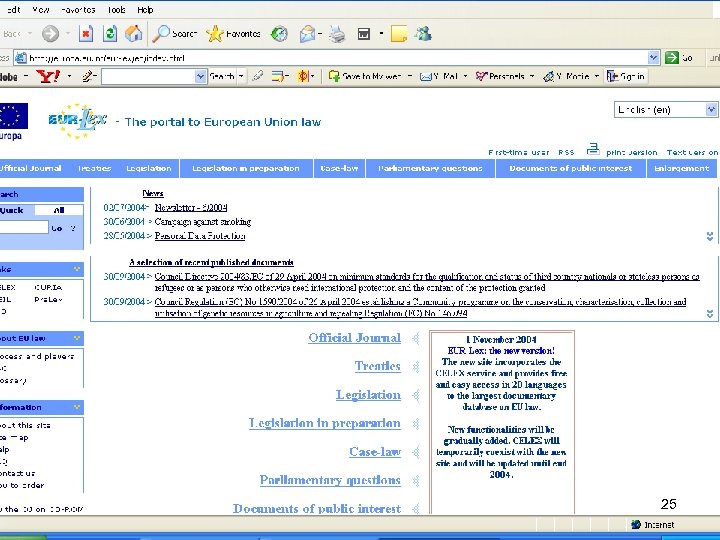Image resolution: width=720 pixels, height=540 pixels.
Task: Click the Internet zone in status bar
Action: (652, 524)
